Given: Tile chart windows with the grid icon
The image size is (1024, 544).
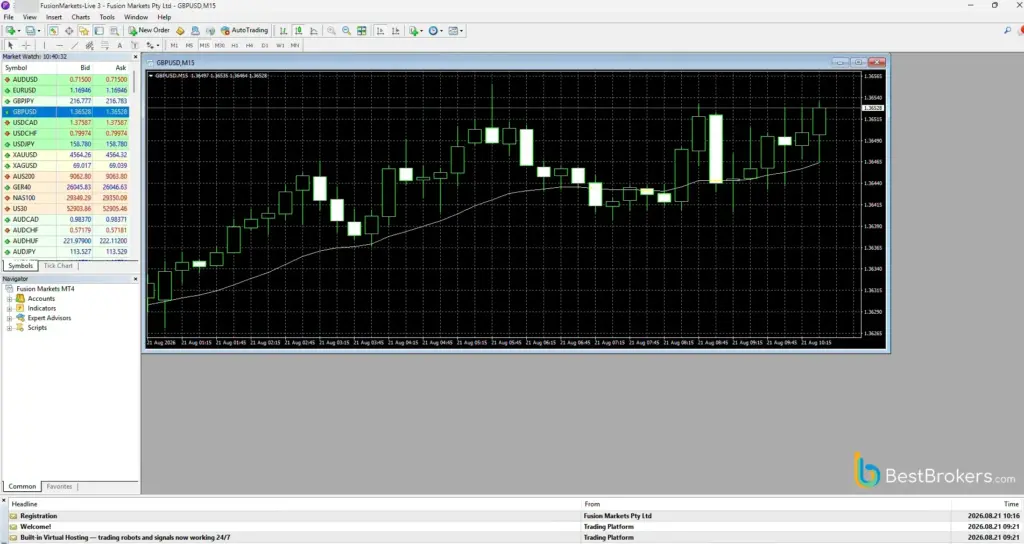Looking at the screenshot, I should pyautogui.click(x=361, y=31).
